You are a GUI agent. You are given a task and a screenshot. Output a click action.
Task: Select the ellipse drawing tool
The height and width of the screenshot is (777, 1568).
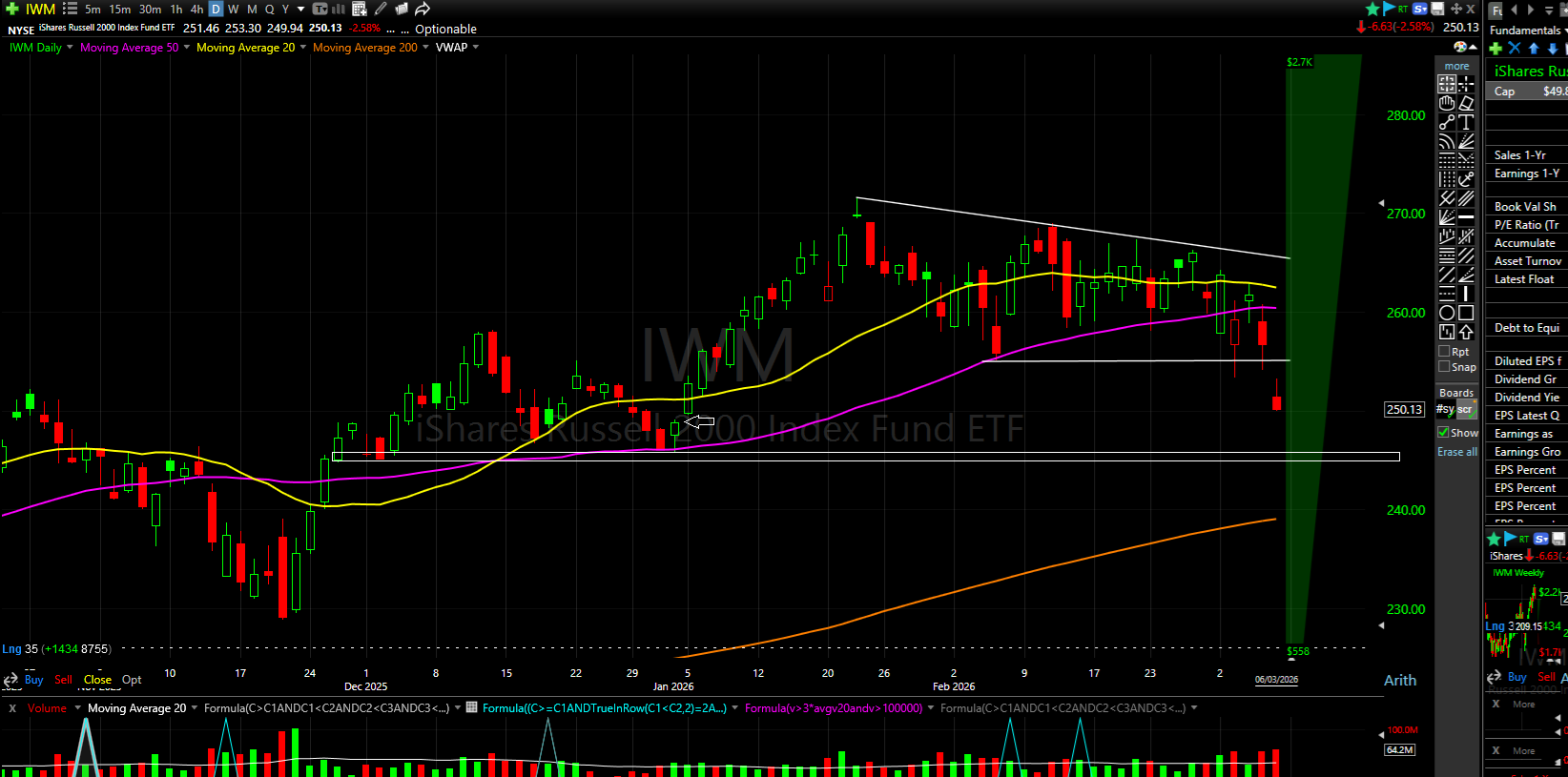(1447, 313)
